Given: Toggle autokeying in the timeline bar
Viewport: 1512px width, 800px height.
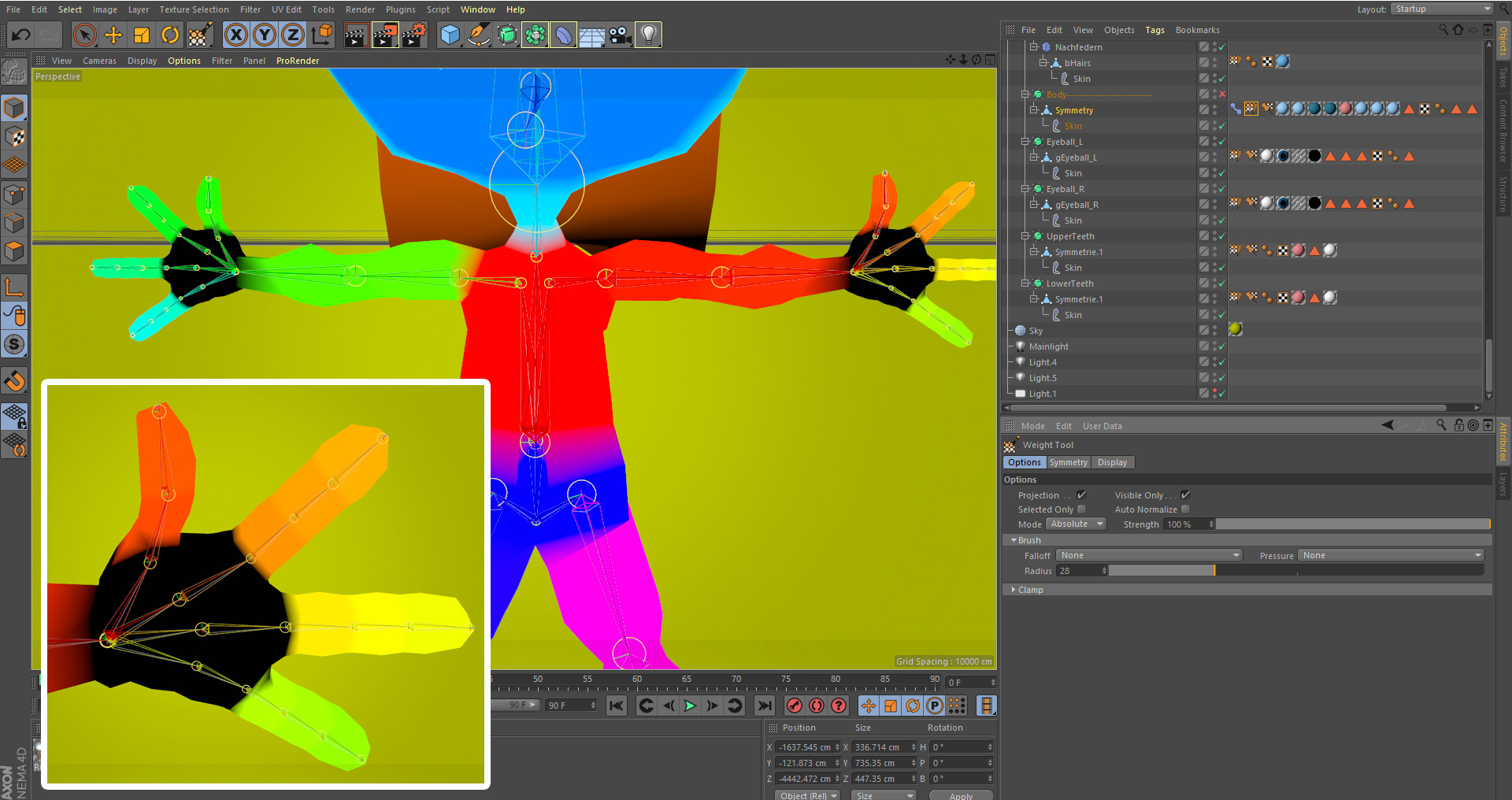Looking at the screenshot, I should [x=817, y=706].
